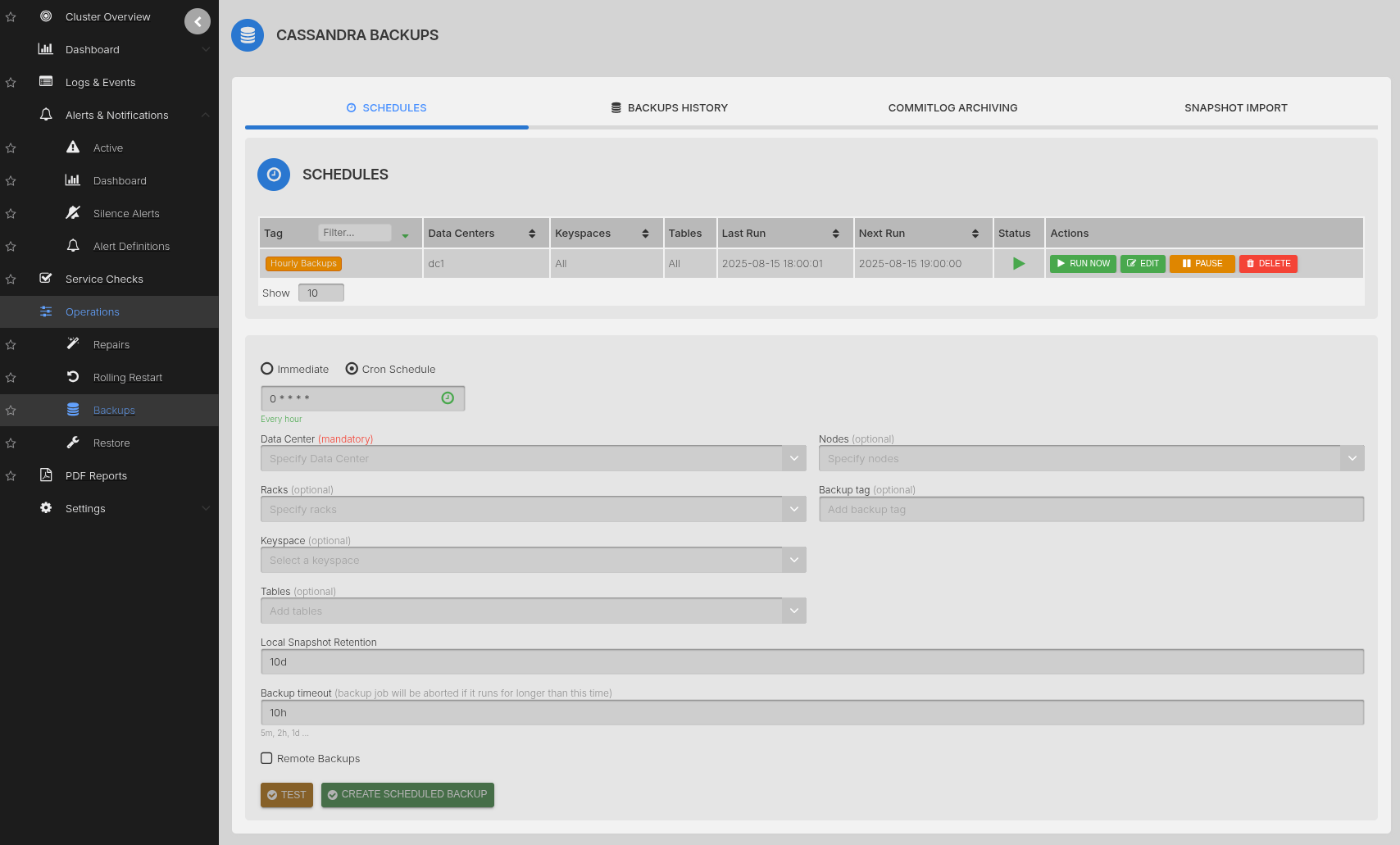Click Create Scheduled Backup button
This screenshot has width=1400, height=845.
coord(407,794)
